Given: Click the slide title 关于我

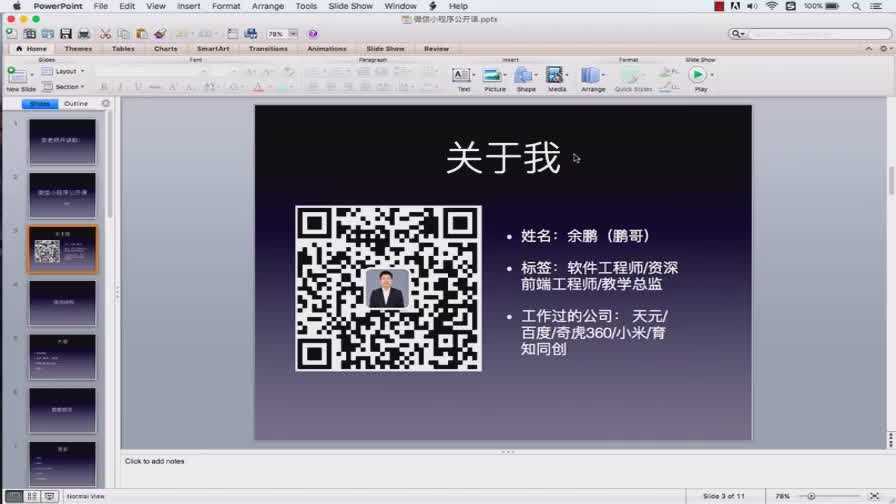Looking at the screenshot, I should [x=503, y=157].
